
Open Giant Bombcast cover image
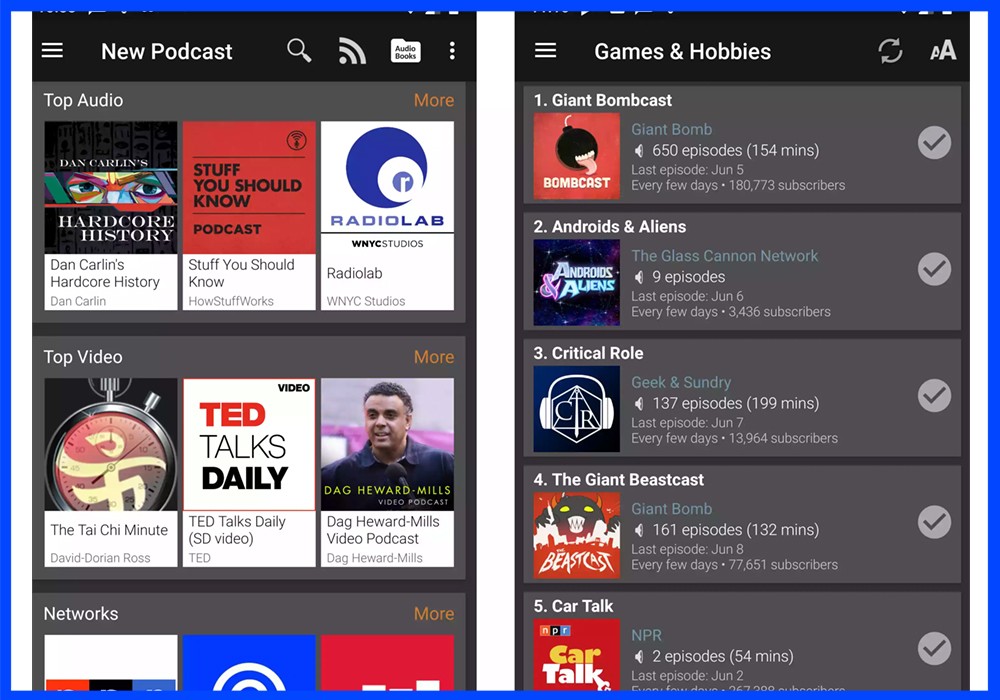(577, 156)
